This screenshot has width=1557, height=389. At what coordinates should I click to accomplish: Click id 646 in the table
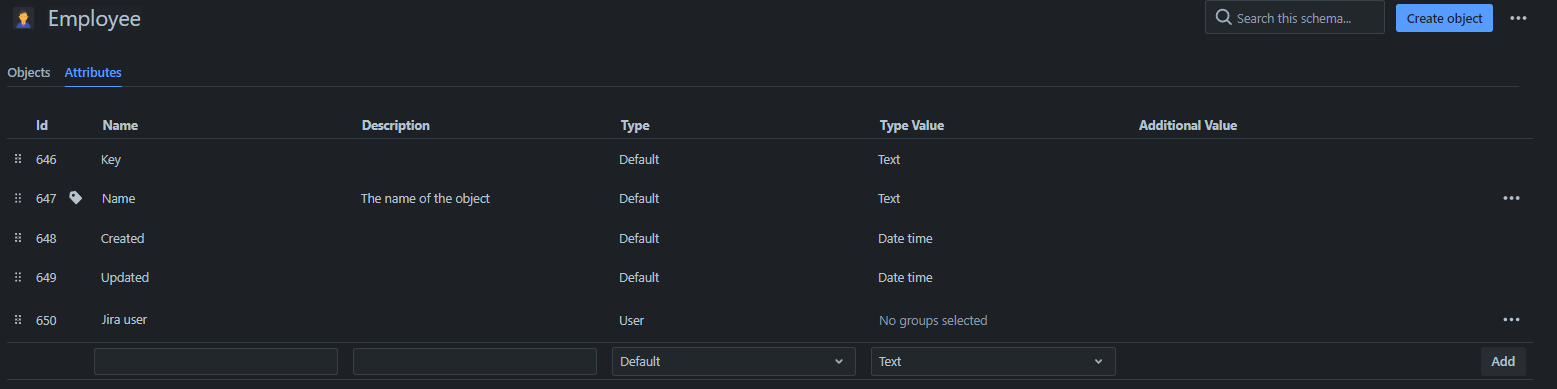(x=46, y=159)
